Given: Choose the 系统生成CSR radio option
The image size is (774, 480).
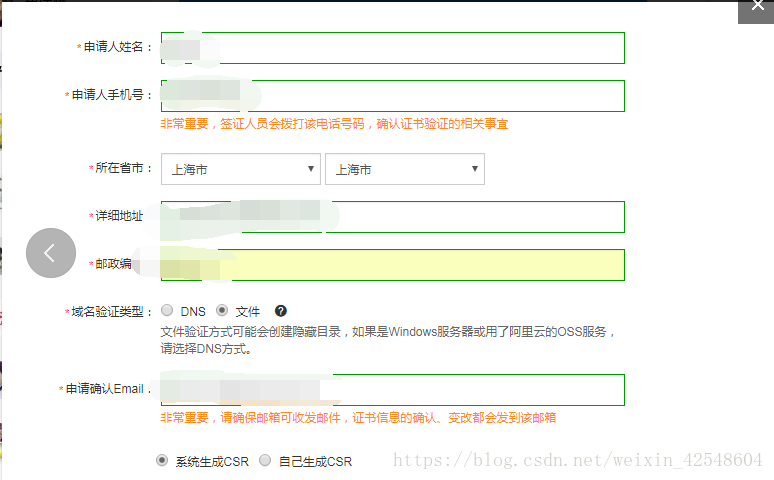Looking at the screenshot, I should coord(161,460).
